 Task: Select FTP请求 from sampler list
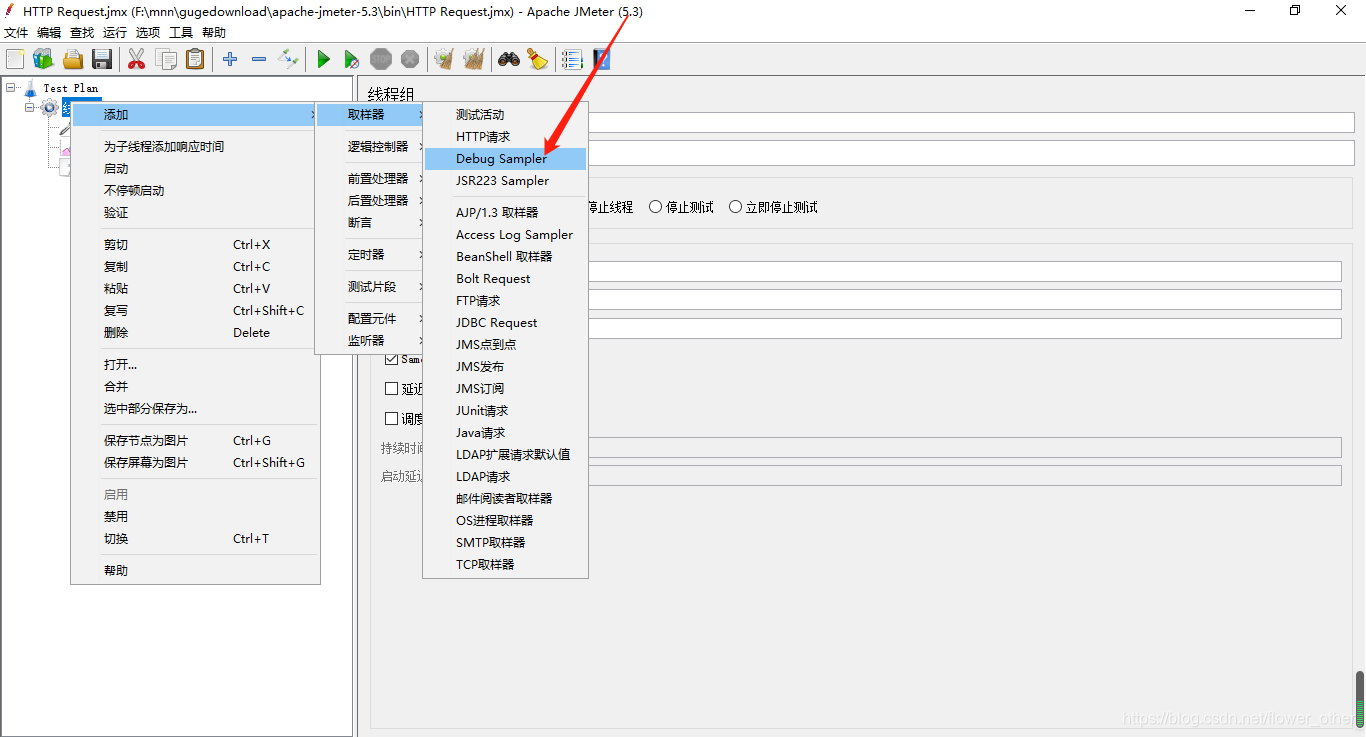click(506, 301)
